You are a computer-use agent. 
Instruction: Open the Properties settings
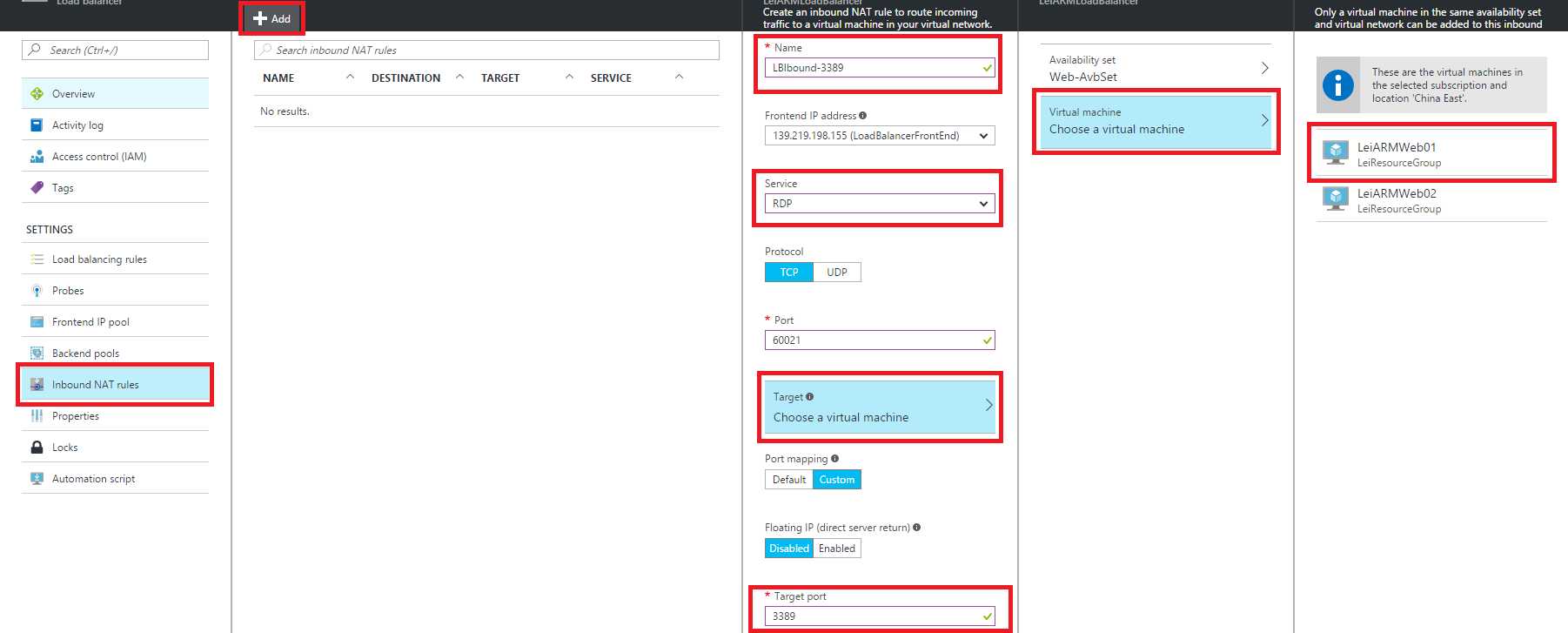115,415
